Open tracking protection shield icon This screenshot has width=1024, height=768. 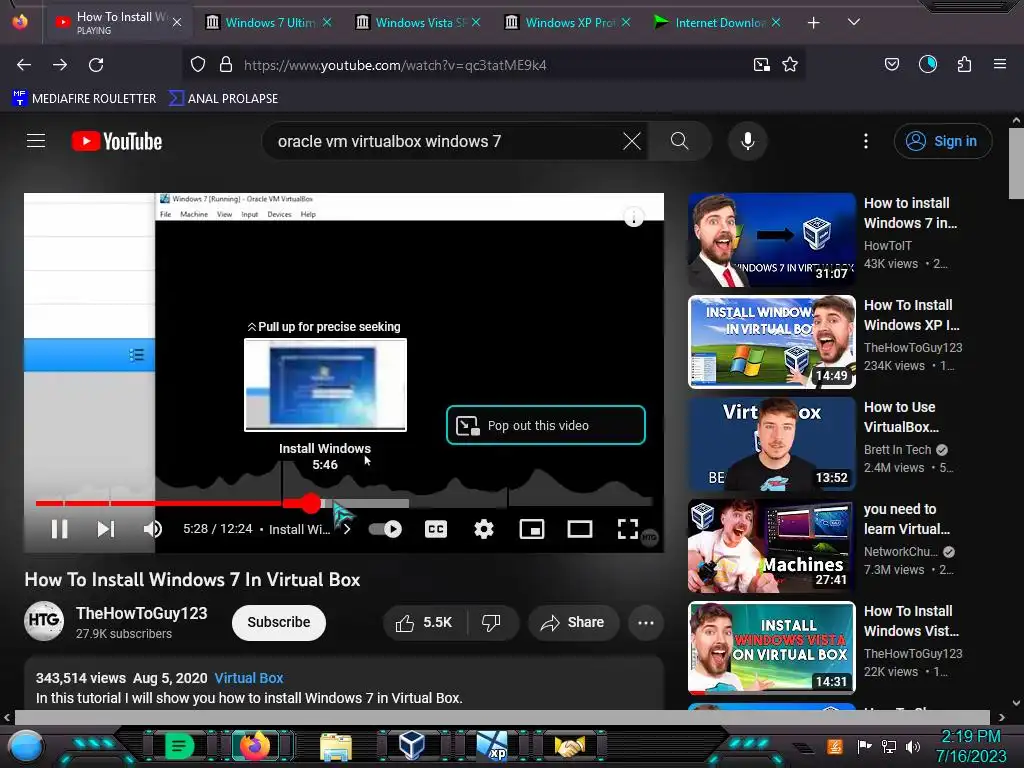coord(198,65)
